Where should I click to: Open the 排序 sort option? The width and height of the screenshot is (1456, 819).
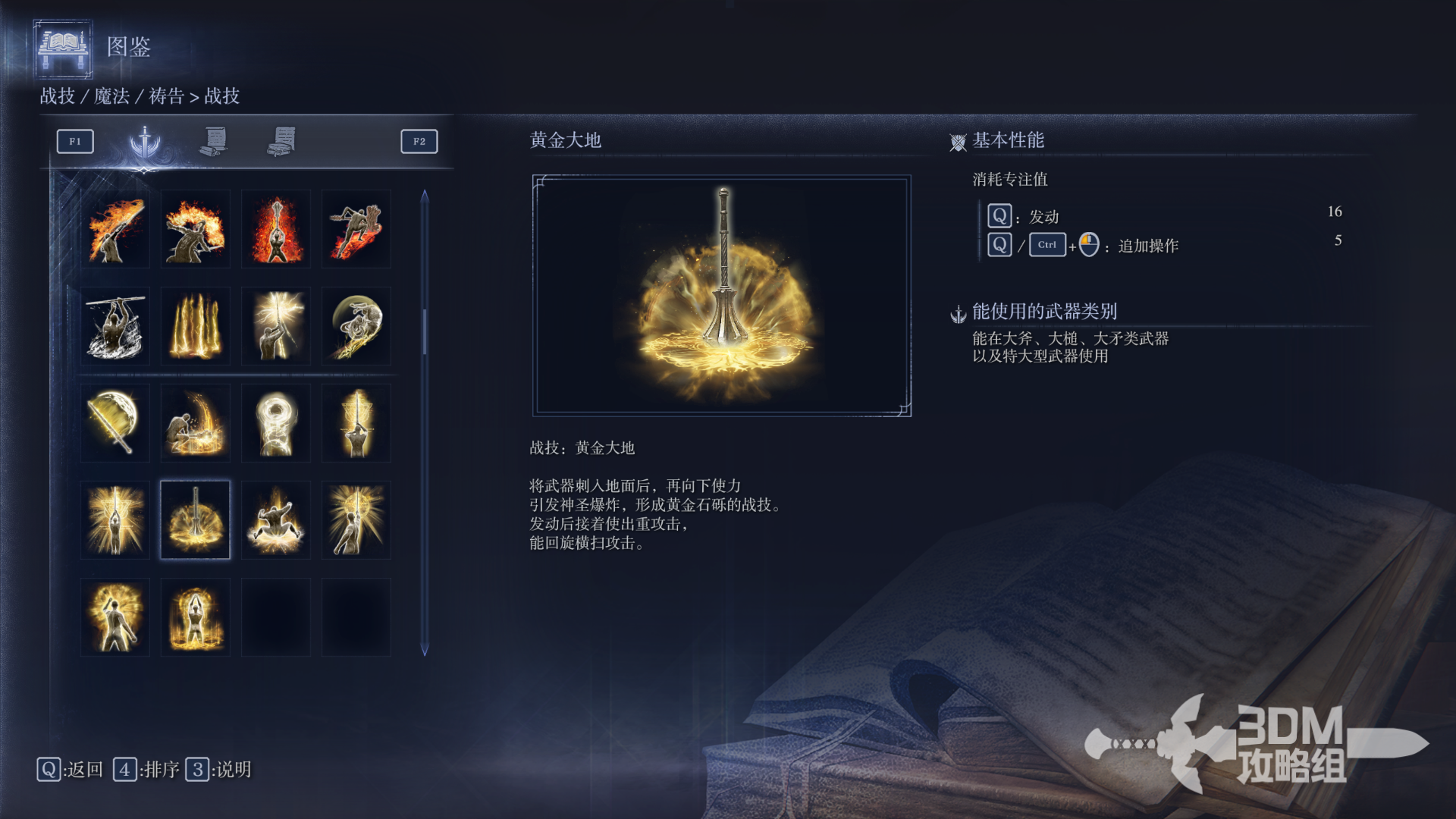[146, 770]
